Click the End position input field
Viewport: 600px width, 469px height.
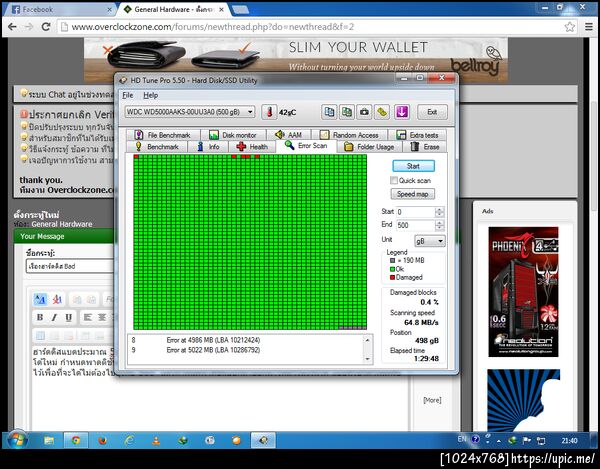(416, 225)
